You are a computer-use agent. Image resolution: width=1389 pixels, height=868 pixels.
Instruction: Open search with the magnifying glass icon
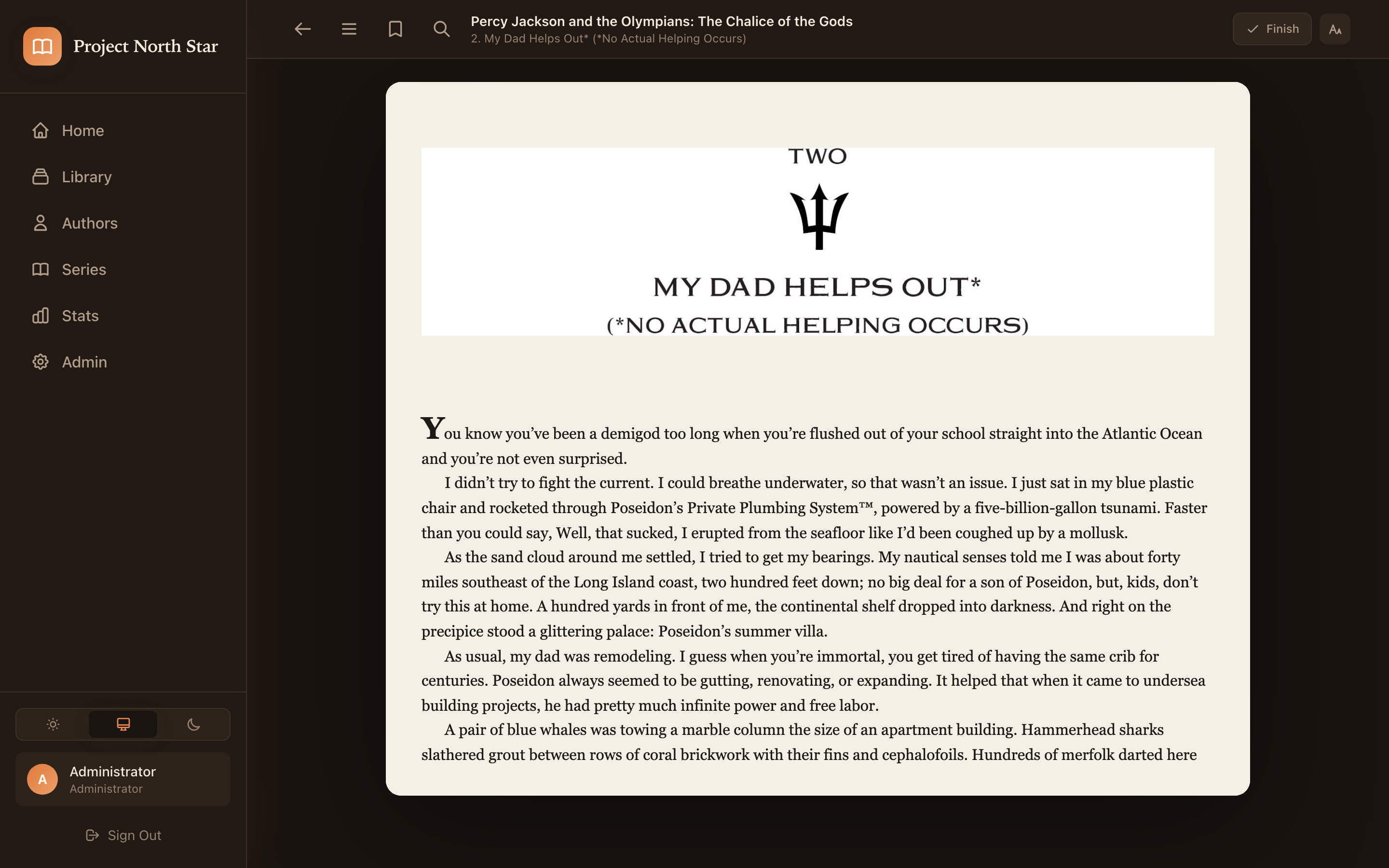tap(441, 29)
